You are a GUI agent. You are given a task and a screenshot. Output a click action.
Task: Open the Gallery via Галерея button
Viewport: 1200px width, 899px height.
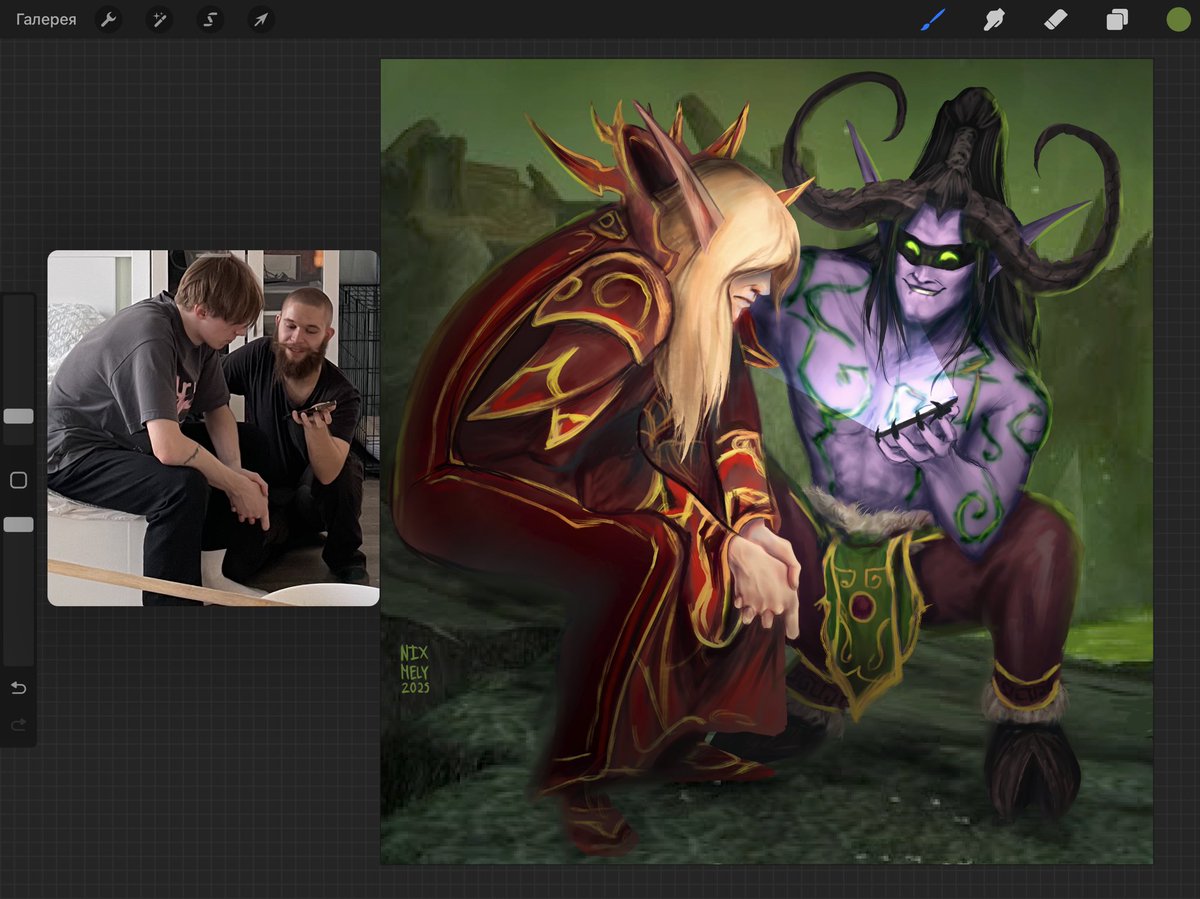tap(46, 19)
